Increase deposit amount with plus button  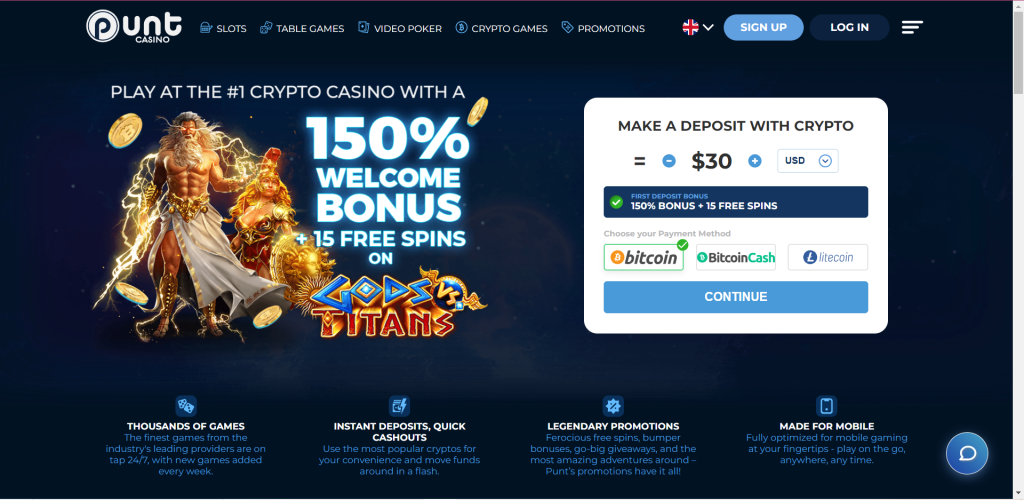(x=755, y=161)
